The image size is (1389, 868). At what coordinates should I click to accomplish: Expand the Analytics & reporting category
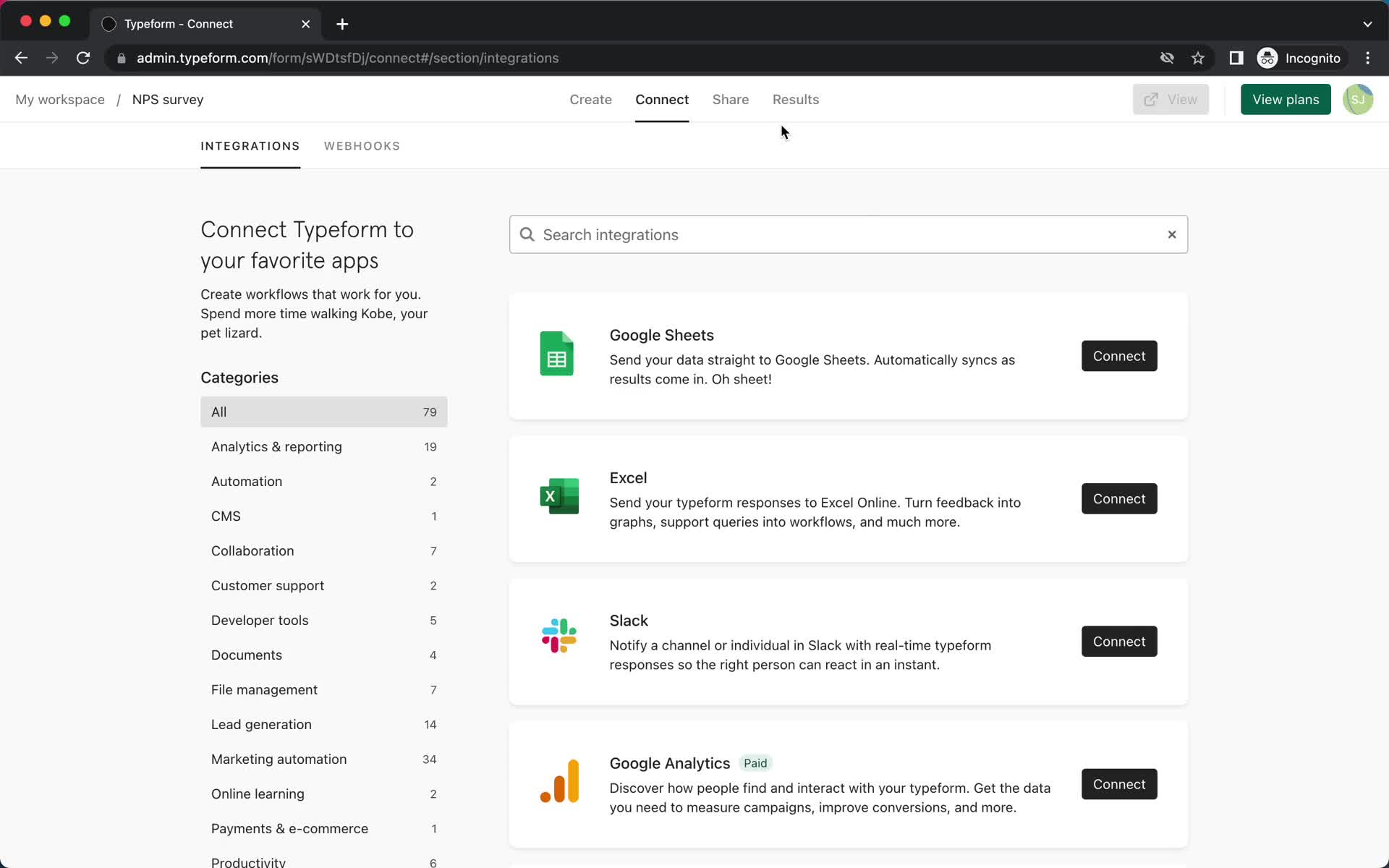[x=276, y=446]
